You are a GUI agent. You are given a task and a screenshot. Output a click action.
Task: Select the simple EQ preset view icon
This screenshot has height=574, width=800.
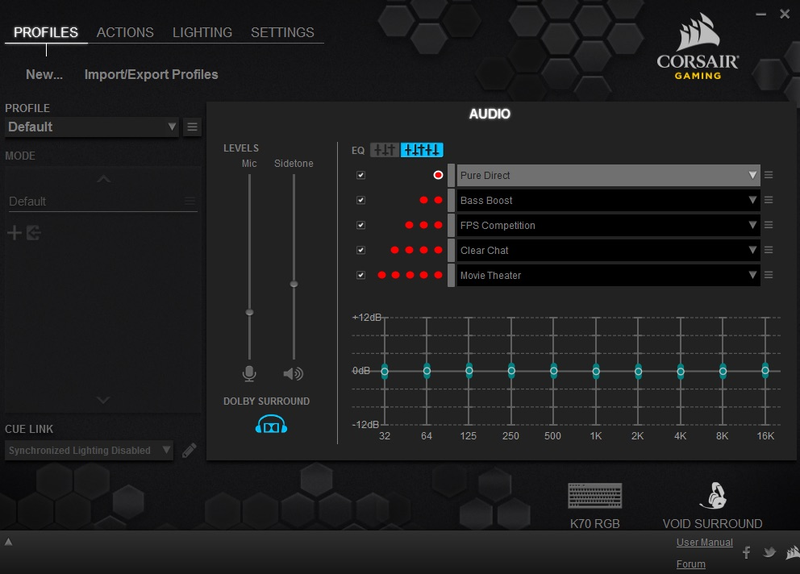coord(384,150)
